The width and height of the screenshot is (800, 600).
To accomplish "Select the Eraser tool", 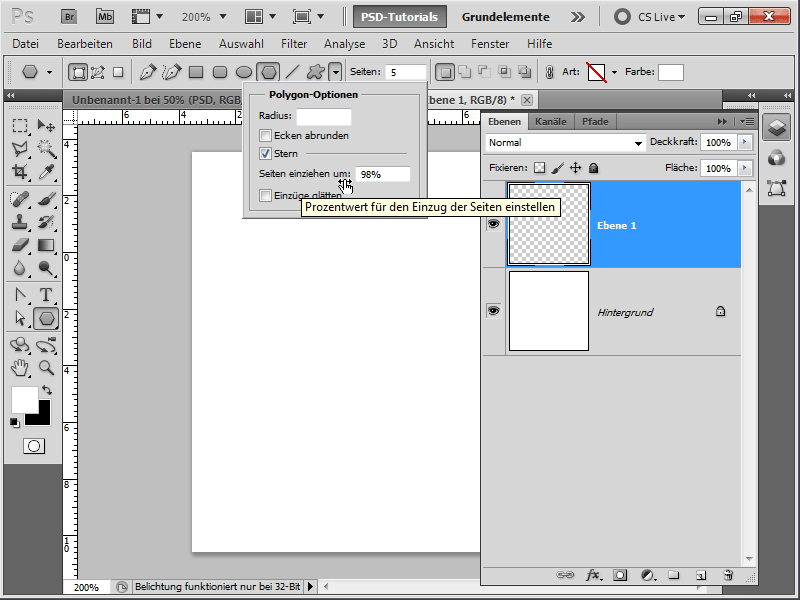I will pos(20,245).
